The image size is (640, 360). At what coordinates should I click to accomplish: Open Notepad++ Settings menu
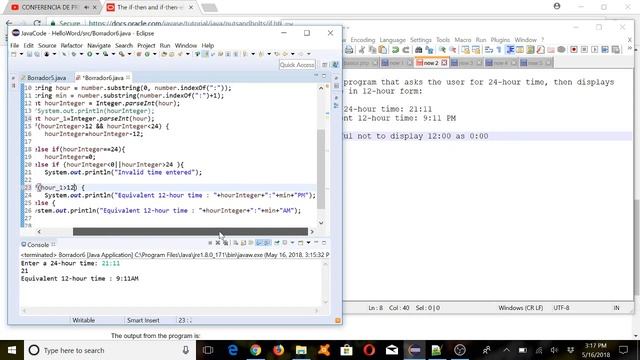(x=420, y=40)
